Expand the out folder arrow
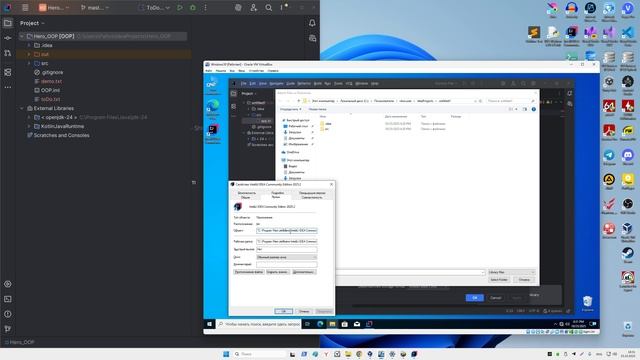This screenshot has width=640, height=360. [29, 54]
